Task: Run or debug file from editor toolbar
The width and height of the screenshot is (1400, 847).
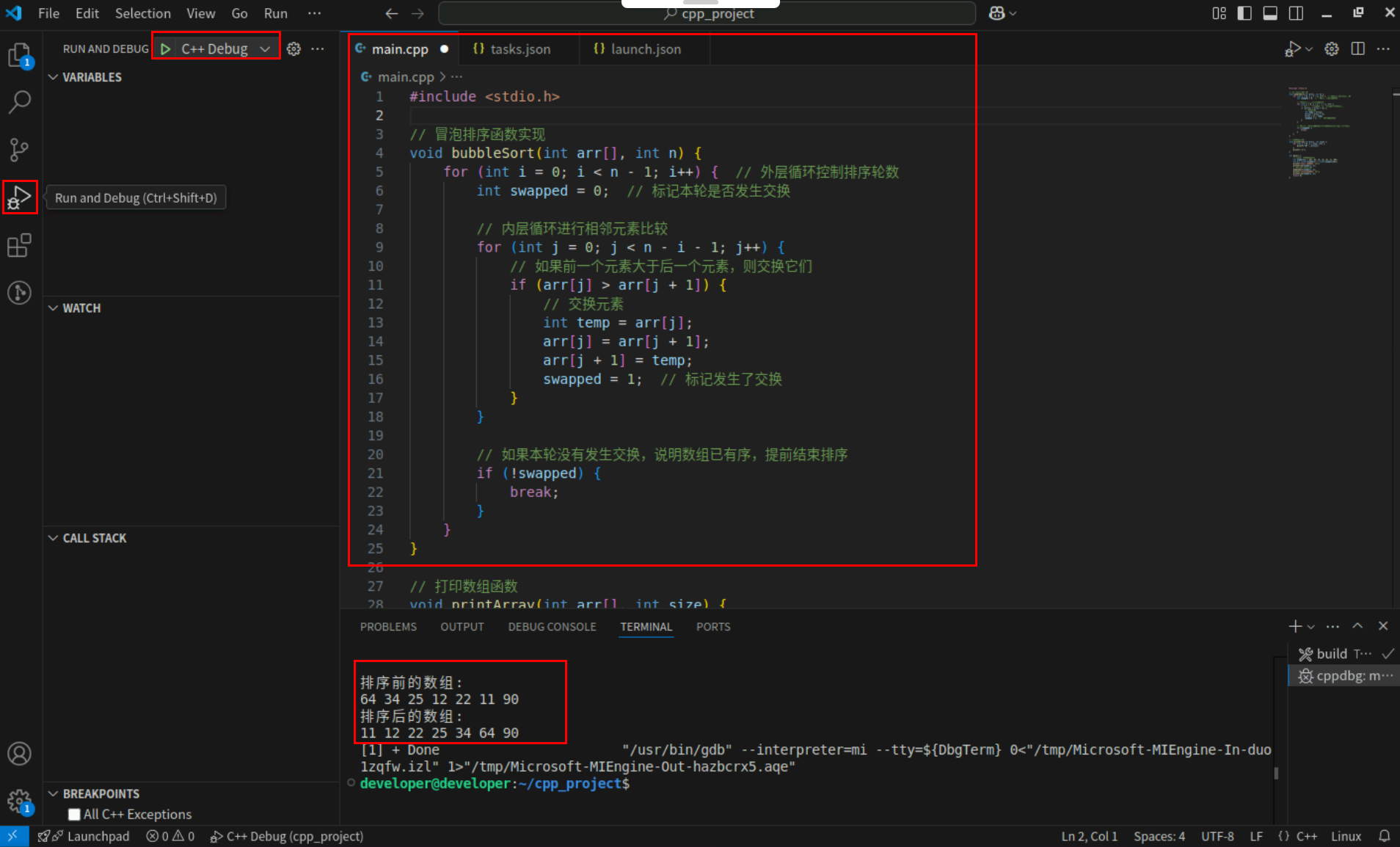Action: pyautogui.click(x=1293, y=48)
